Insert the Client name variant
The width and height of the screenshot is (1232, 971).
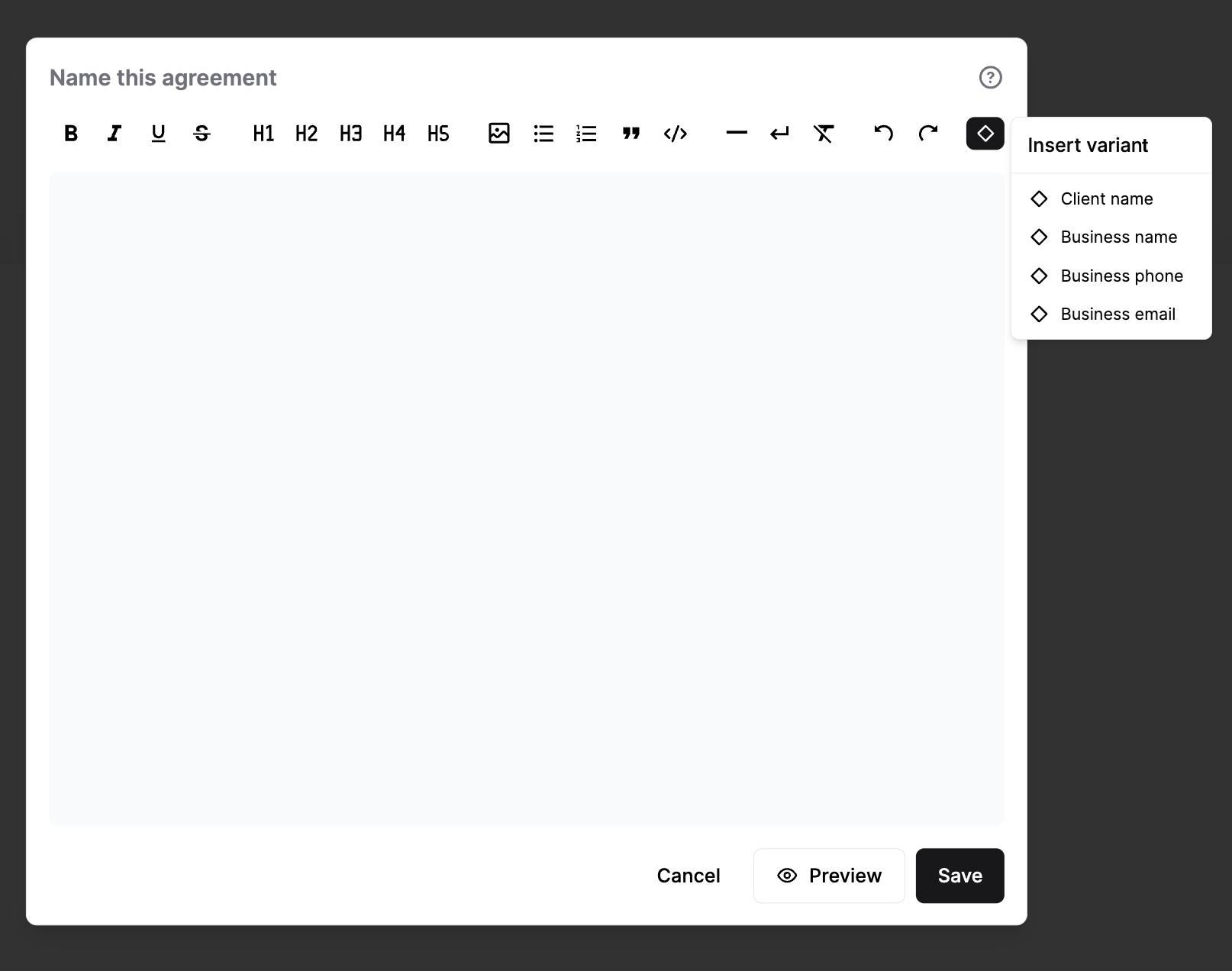click(1107, 198)
